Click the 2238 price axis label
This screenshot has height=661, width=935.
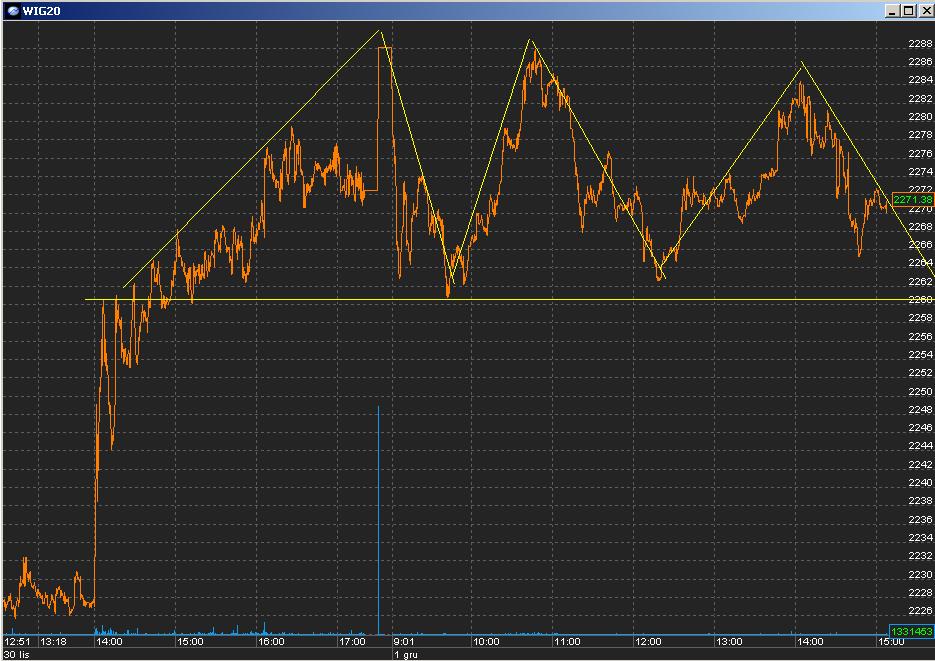point(919,501)
